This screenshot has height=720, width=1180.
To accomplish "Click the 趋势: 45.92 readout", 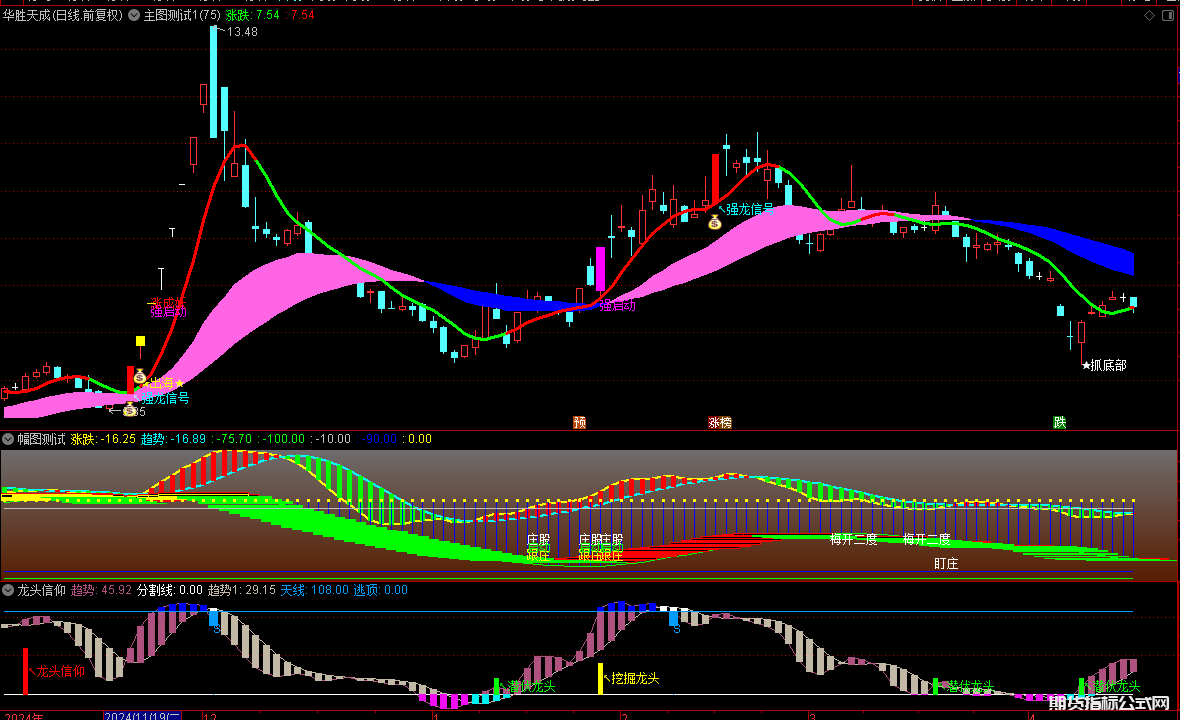I will (101, 590).
